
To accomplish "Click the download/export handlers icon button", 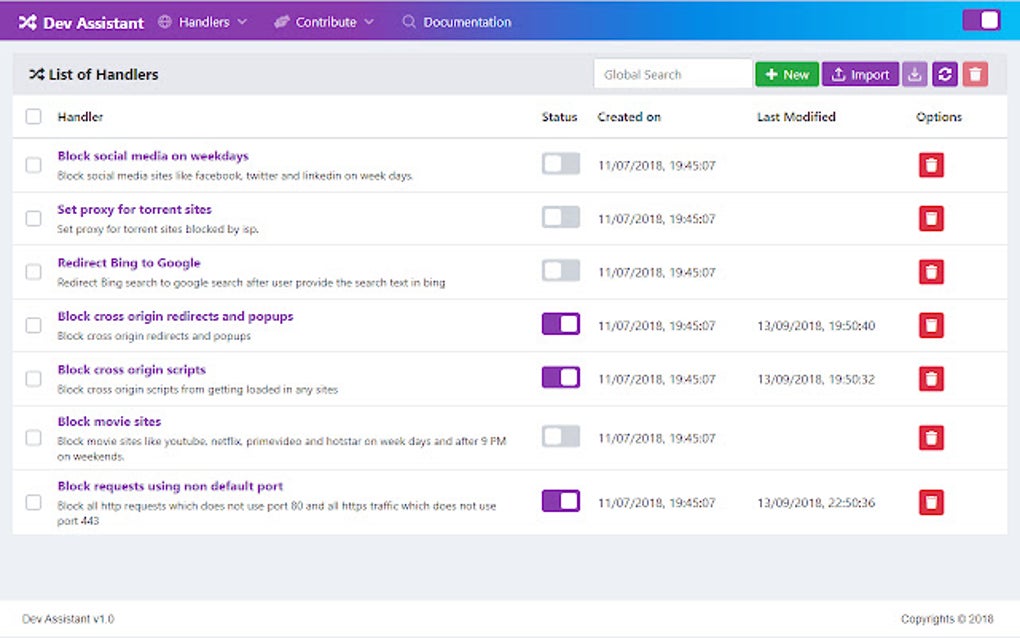I will point(915,74).
